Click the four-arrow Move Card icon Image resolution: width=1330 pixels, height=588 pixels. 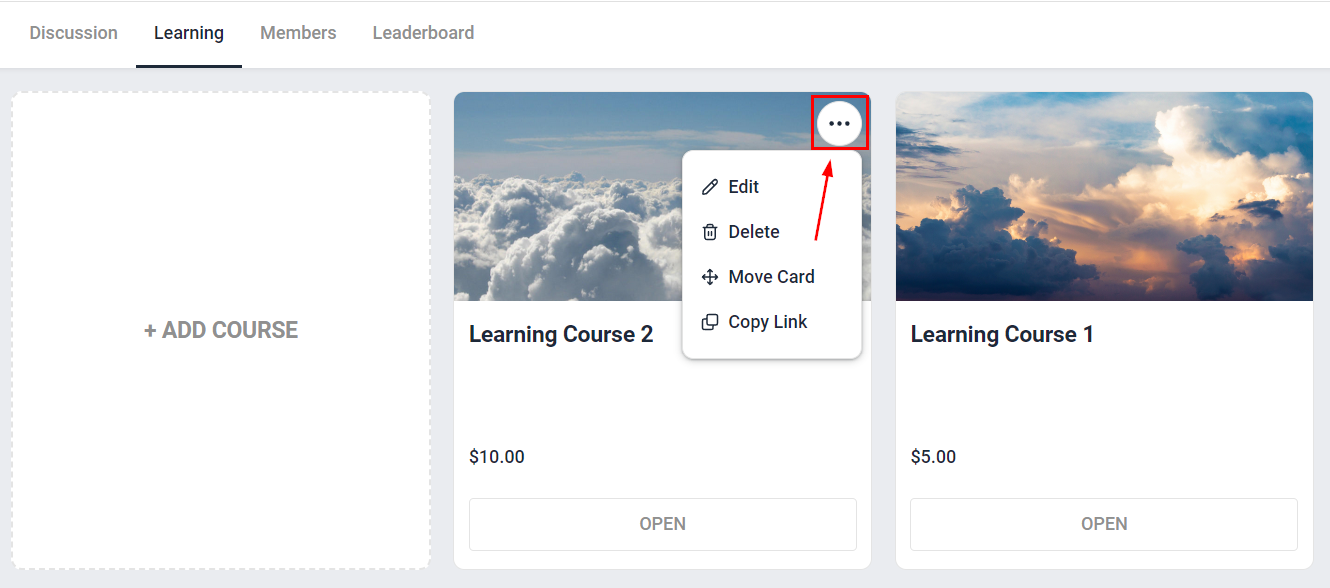710,277
